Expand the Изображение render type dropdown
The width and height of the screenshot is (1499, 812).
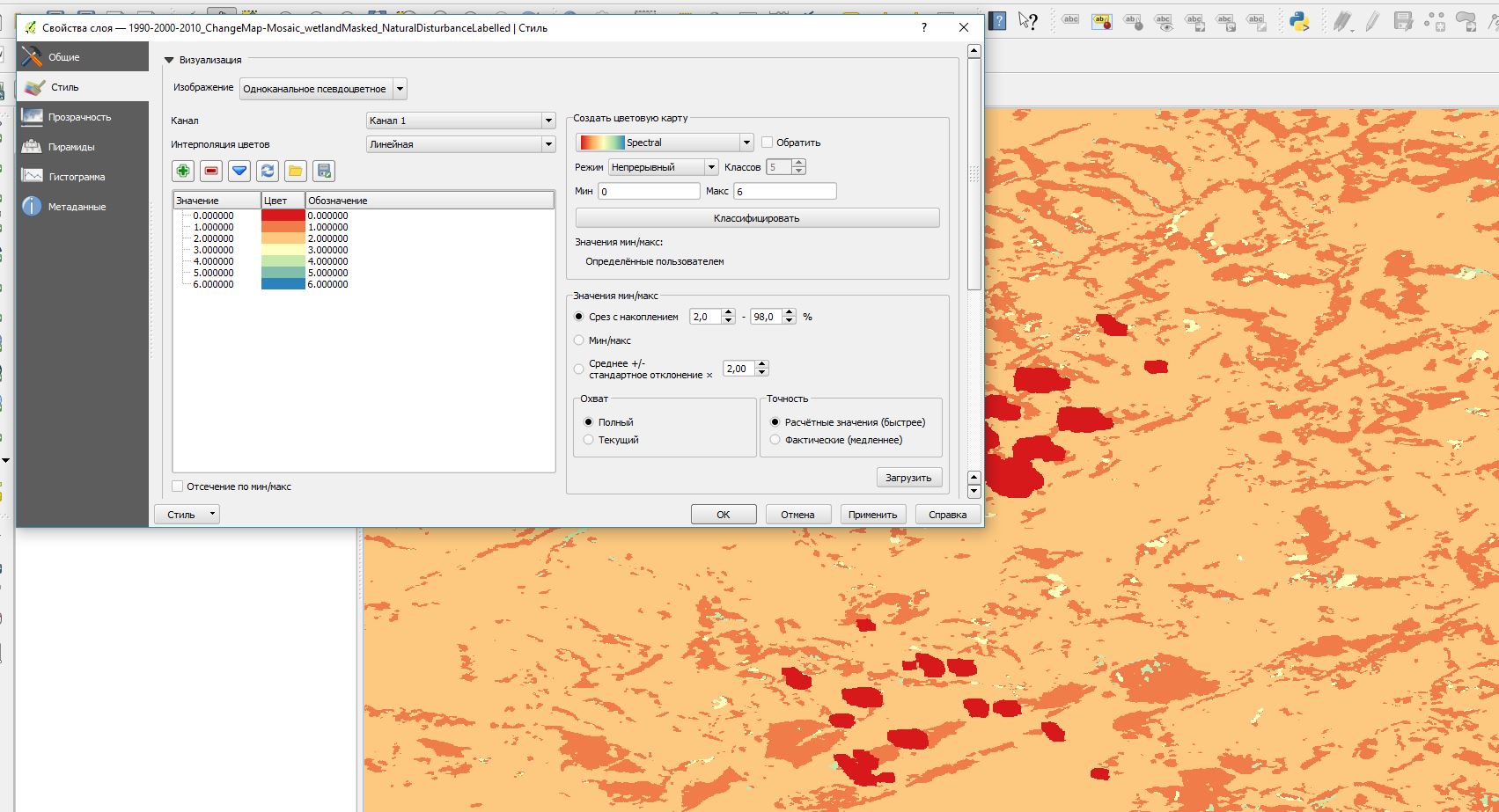(x=323, y=89)
